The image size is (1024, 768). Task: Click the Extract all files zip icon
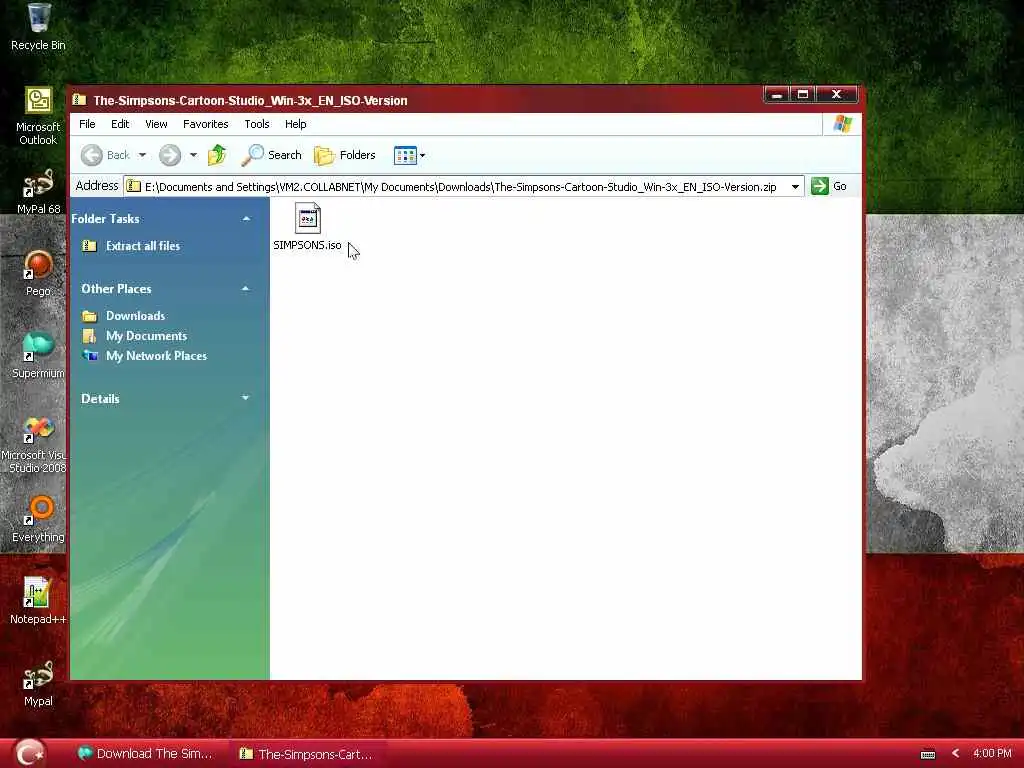[89, 246]
